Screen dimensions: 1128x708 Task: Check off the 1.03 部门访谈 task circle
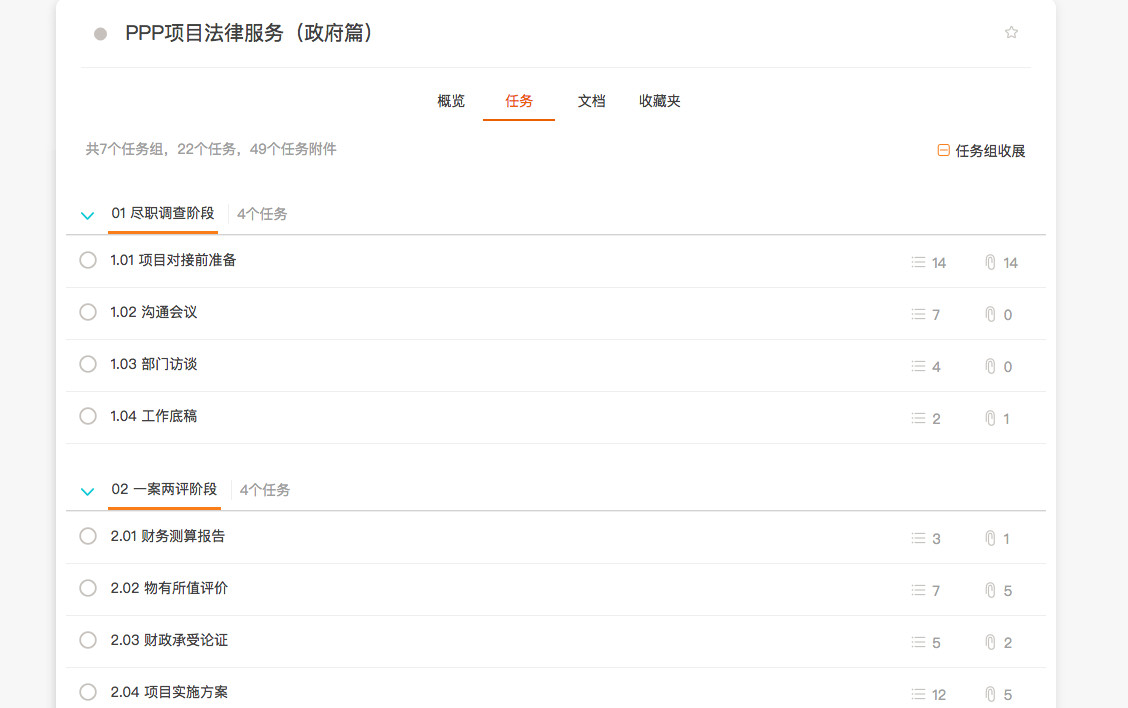click(88, 364)
